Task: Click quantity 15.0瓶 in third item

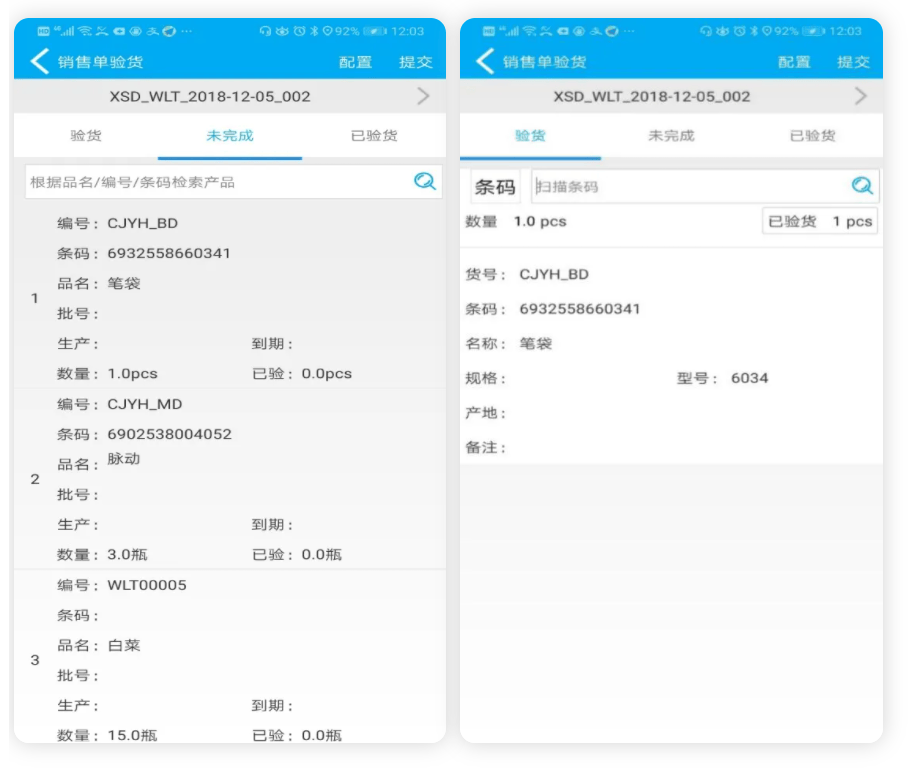Action: click(132, 736)
